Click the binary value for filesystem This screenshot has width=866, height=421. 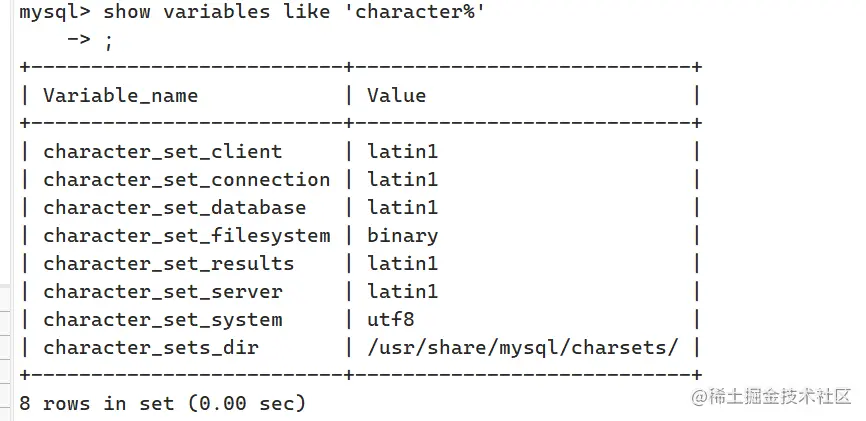coord(403,236)
